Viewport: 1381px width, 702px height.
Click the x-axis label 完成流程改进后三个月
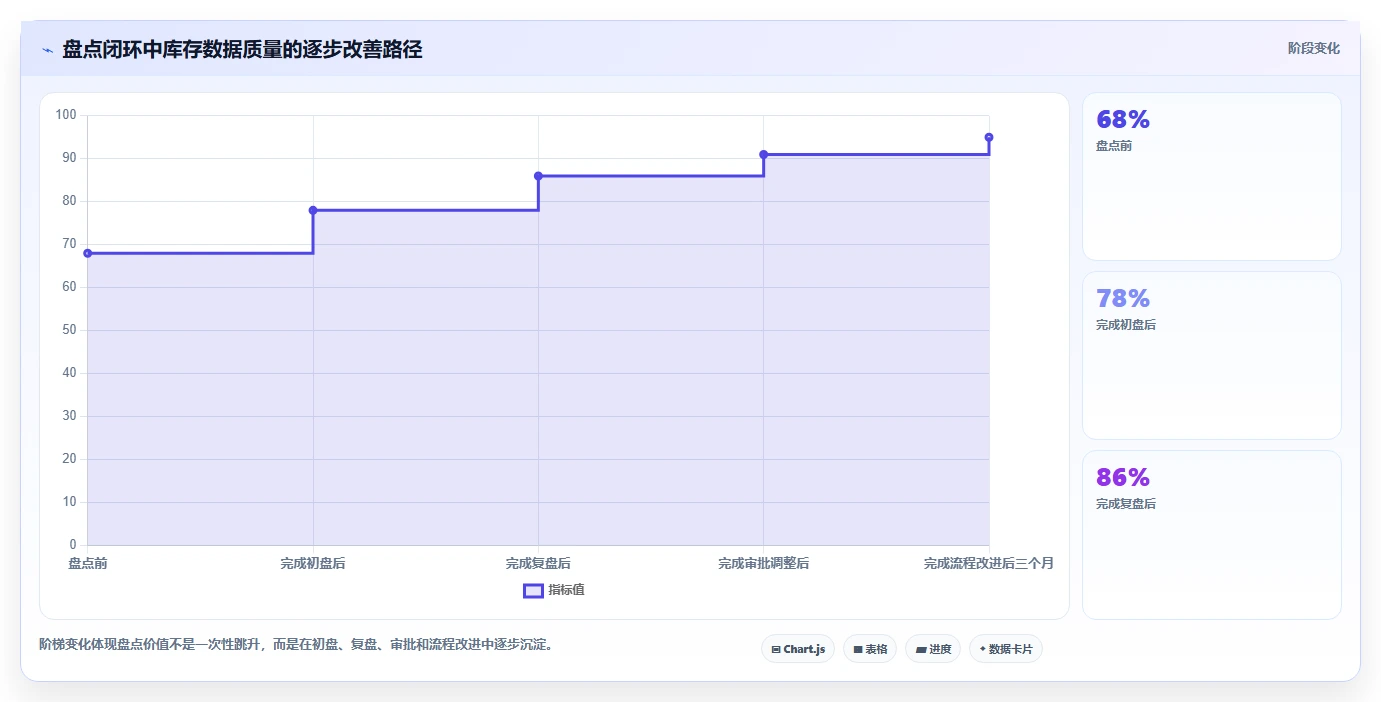click(x=989, y=564)
